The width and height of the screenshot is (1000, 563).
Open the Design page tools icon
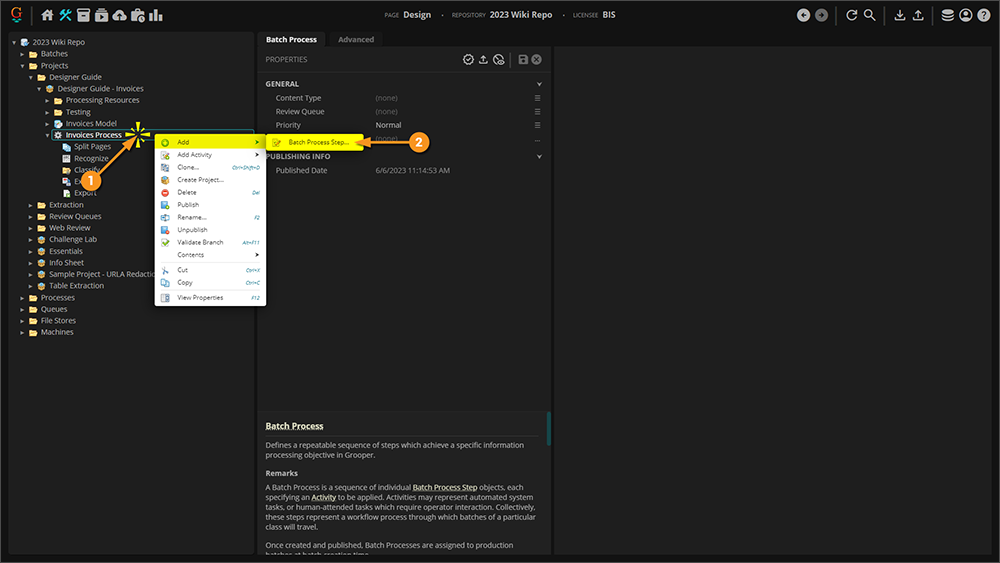[65, 15]
